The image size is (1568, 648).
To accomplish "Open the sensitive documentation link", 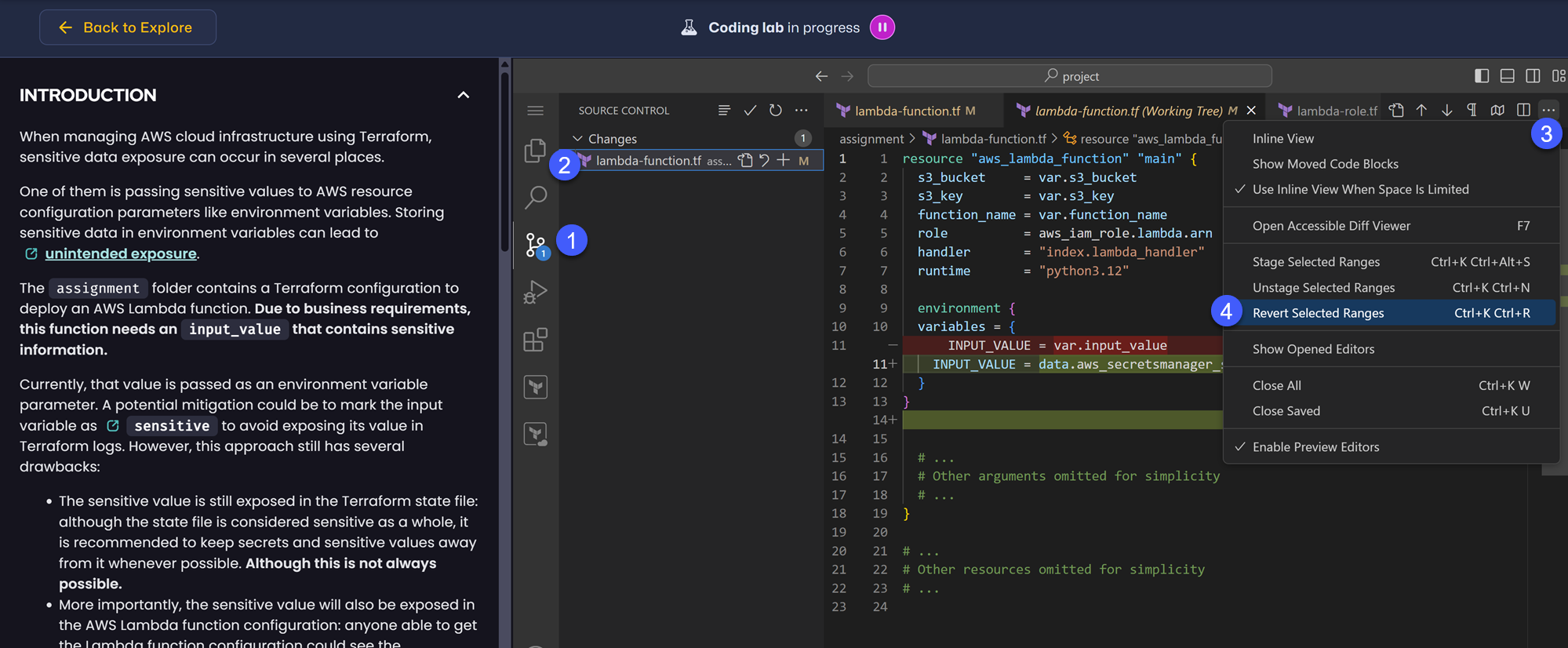I will click(172, 425).
